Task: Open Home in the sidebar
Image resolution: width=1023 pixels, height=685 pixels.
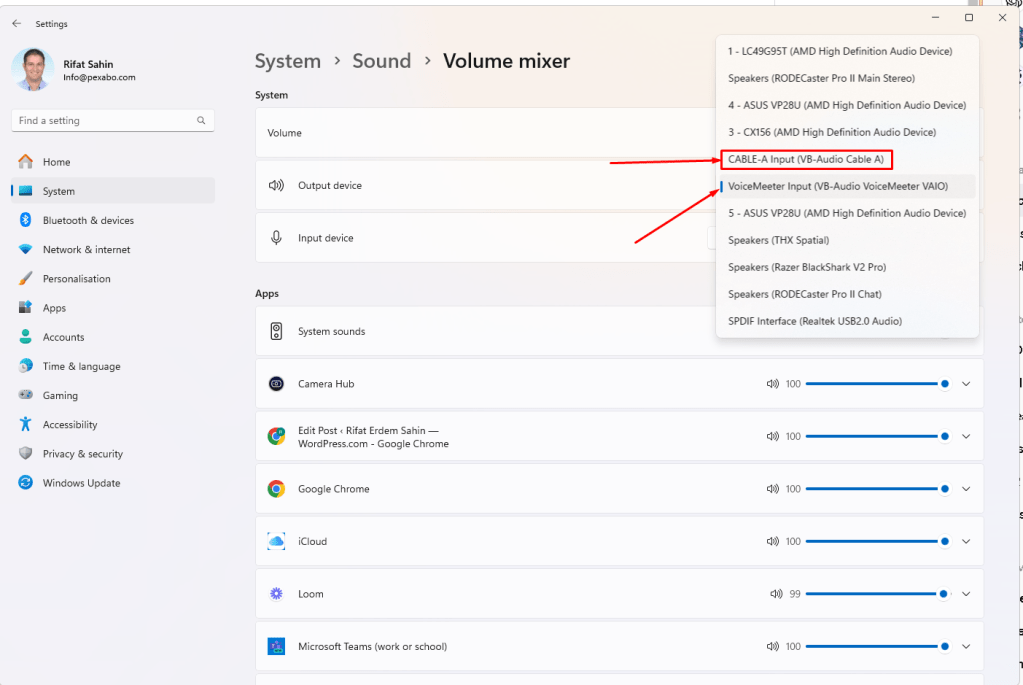Action: click(x=113, y=162)
